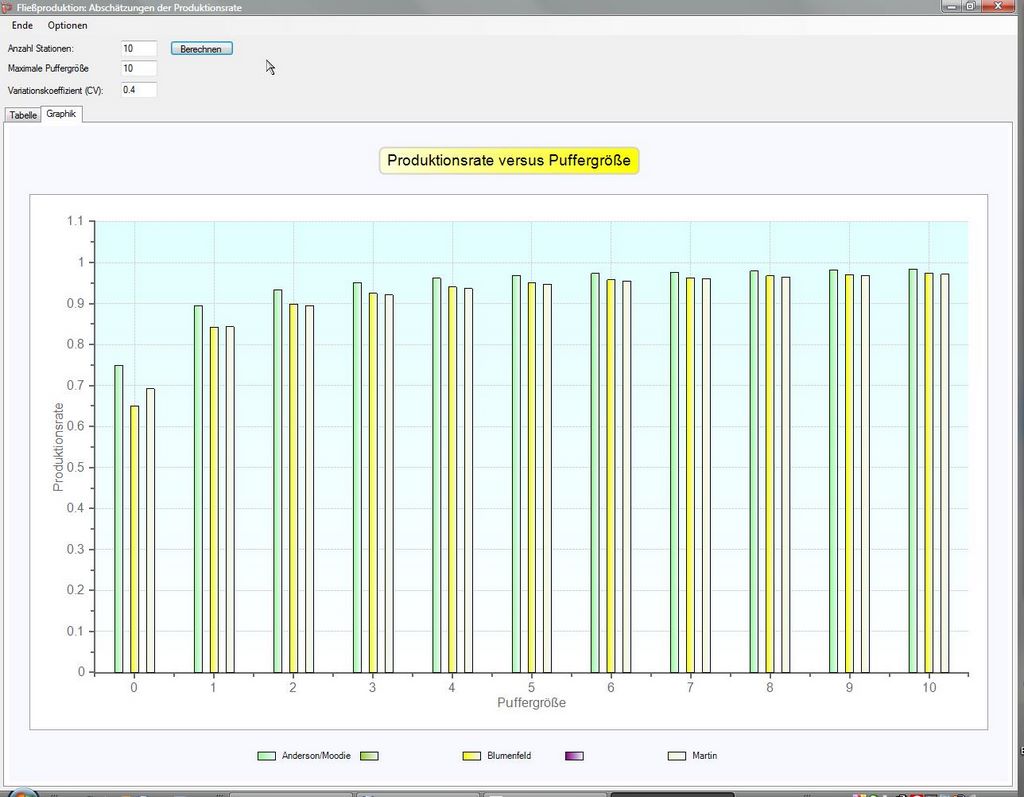Image resolution: width=1024 pixels, height=797 pixels.
Task: Click the yellow Blumenfeld legend swatch
Action: (x=471, y=756)
